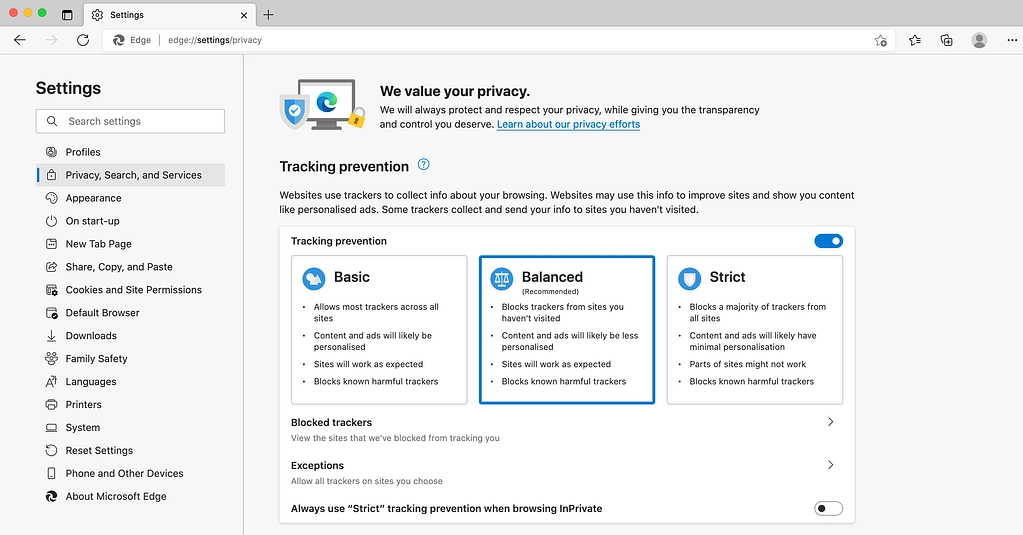Click the Appearance palette icon
This screenshot has width=1023, height=535.
(x=52, y=198)
